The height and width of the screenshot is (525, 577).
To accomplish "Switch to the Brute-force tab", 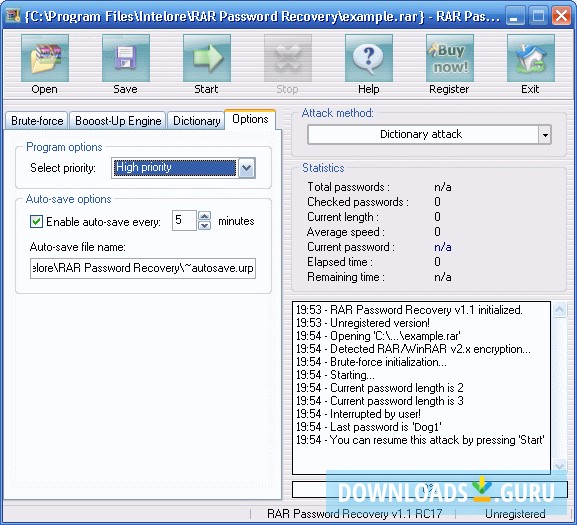I will pos(37,121).
